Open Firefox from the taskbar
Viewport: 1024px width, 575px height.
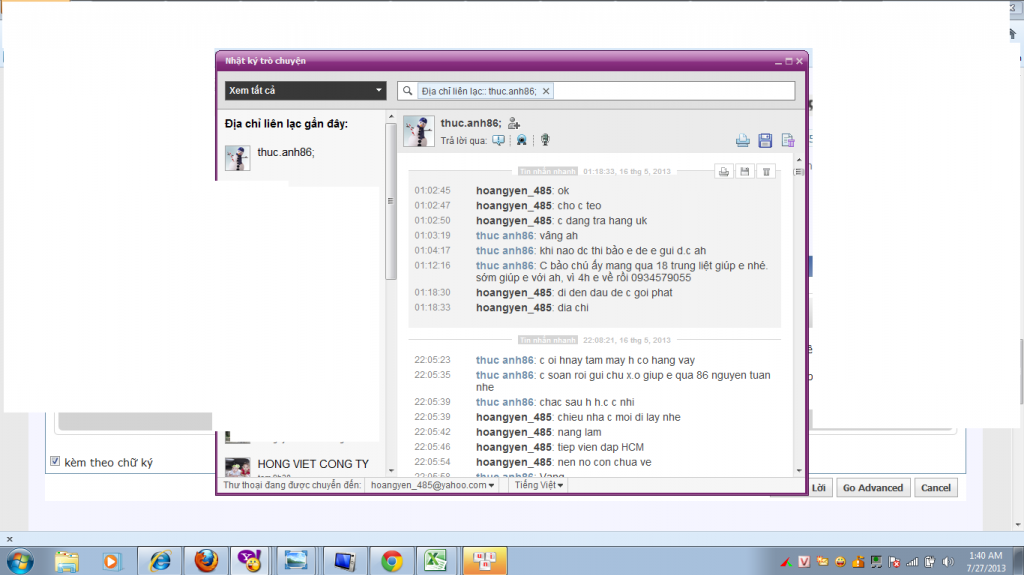click(x=206, y=560)
